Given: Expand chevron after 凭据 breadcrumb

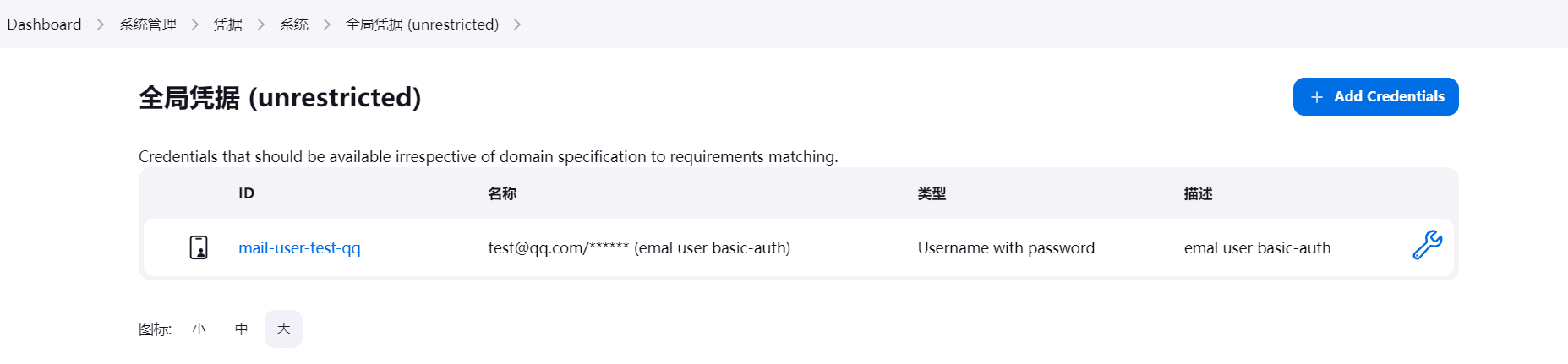Looking at the screenshot, I should pos(261,24).
